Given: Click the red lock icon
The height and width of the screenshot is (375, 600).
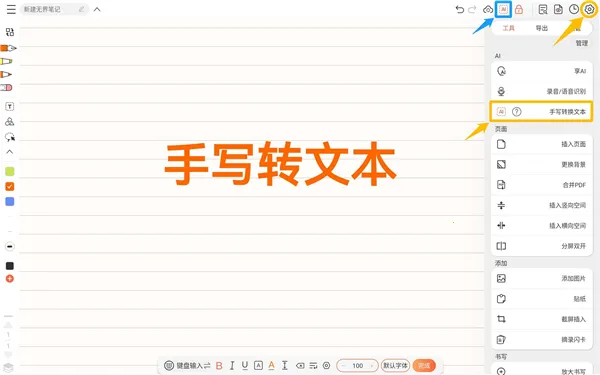Looking at the screenshot, I should pos(519,10).
